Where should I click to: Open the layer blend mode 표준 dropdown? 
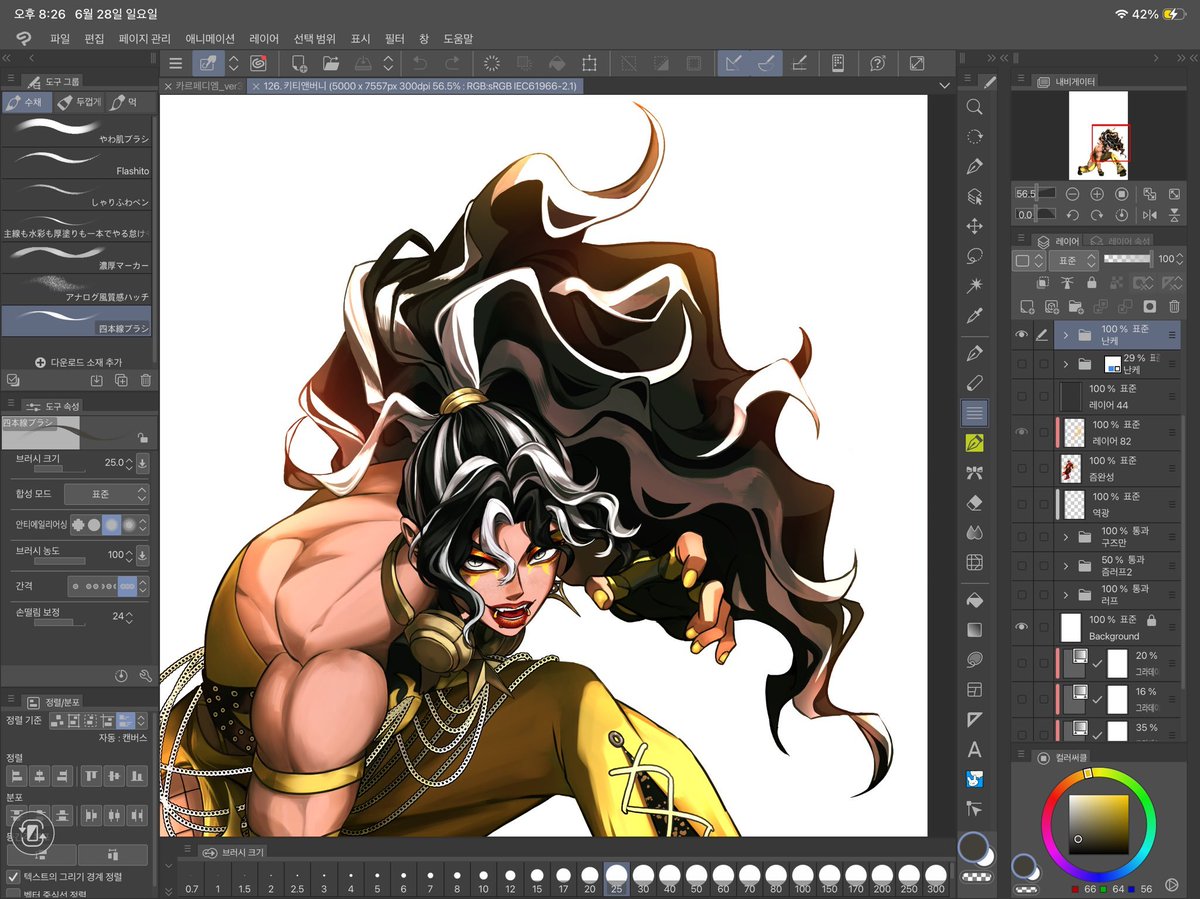pyautogui.click(x=1073, y=260)
